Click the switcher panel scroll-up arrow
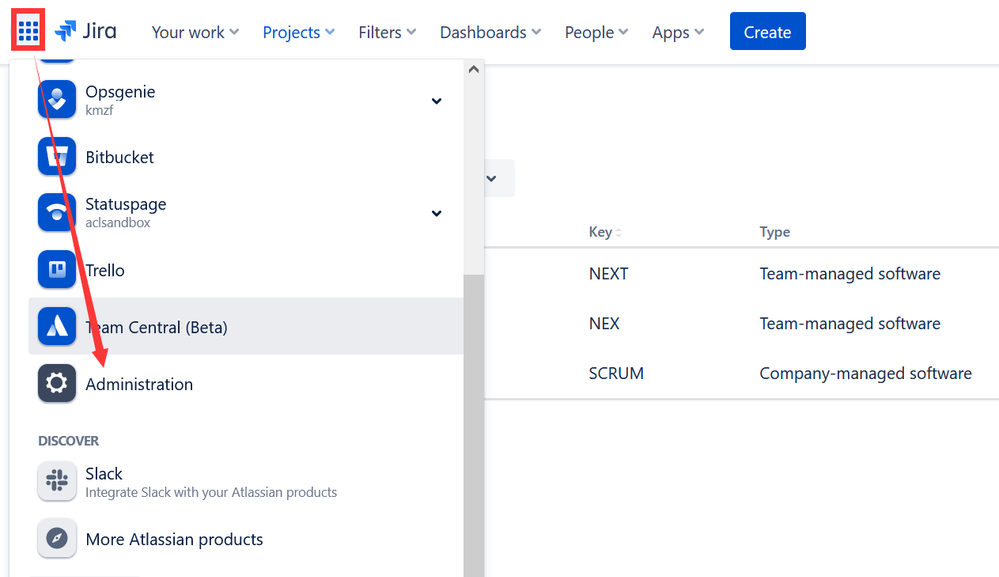This screenshot has height=577, width=999. click(x=473, y=69)
